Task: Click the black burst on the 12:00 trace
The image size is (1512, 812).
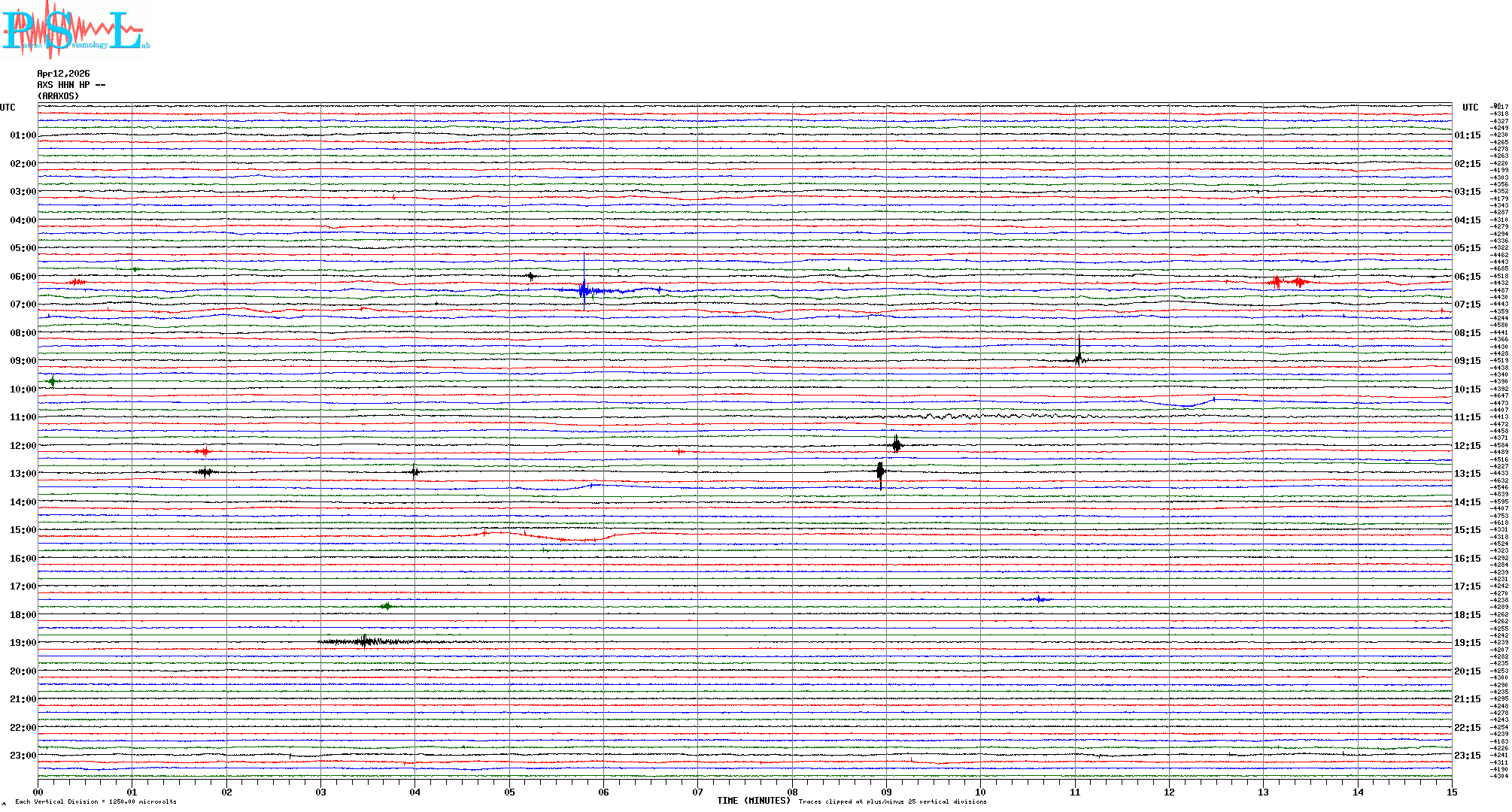Action: click(x=896, y=445)
